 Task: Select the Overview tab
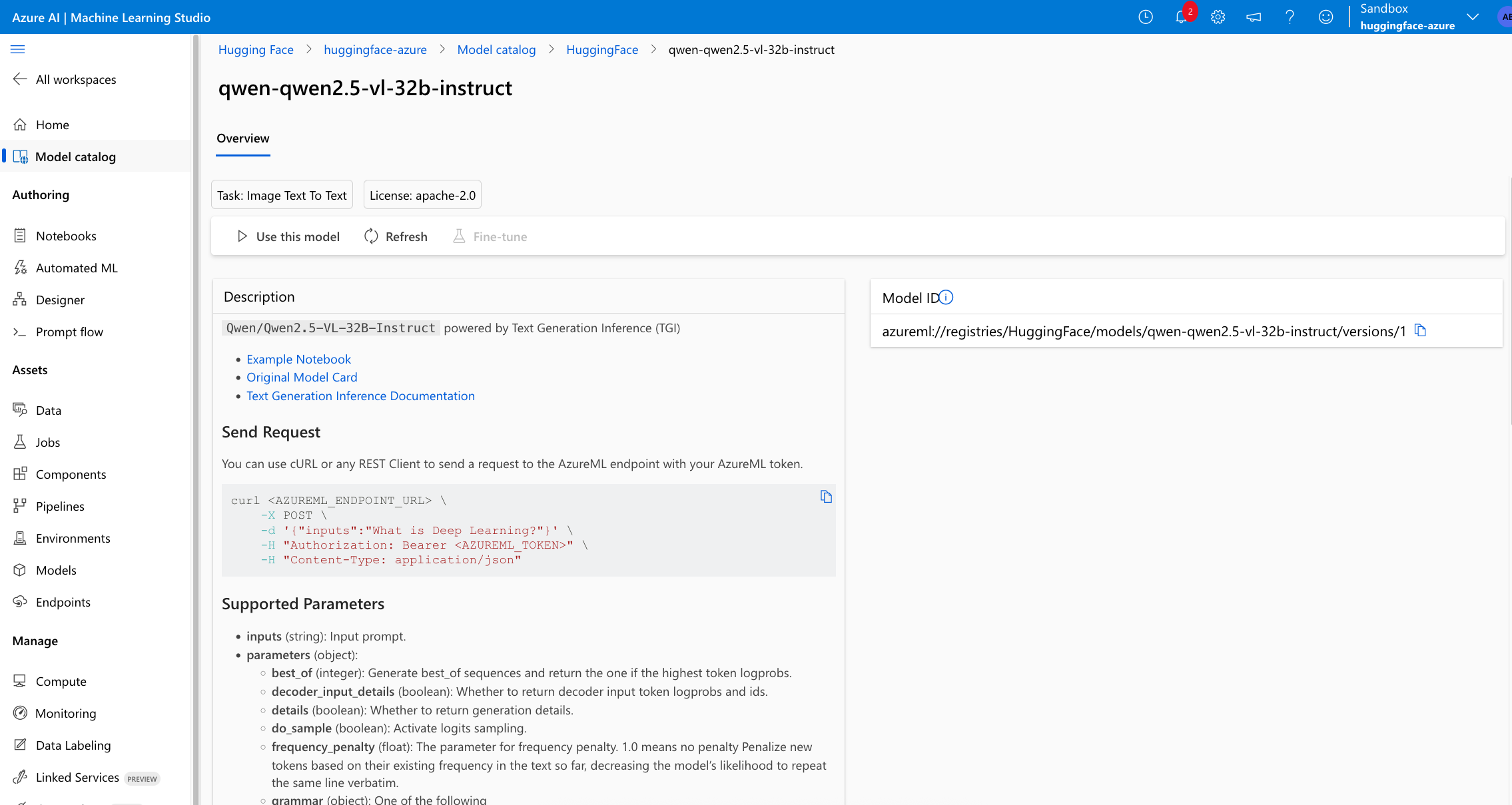pos(242,138)
